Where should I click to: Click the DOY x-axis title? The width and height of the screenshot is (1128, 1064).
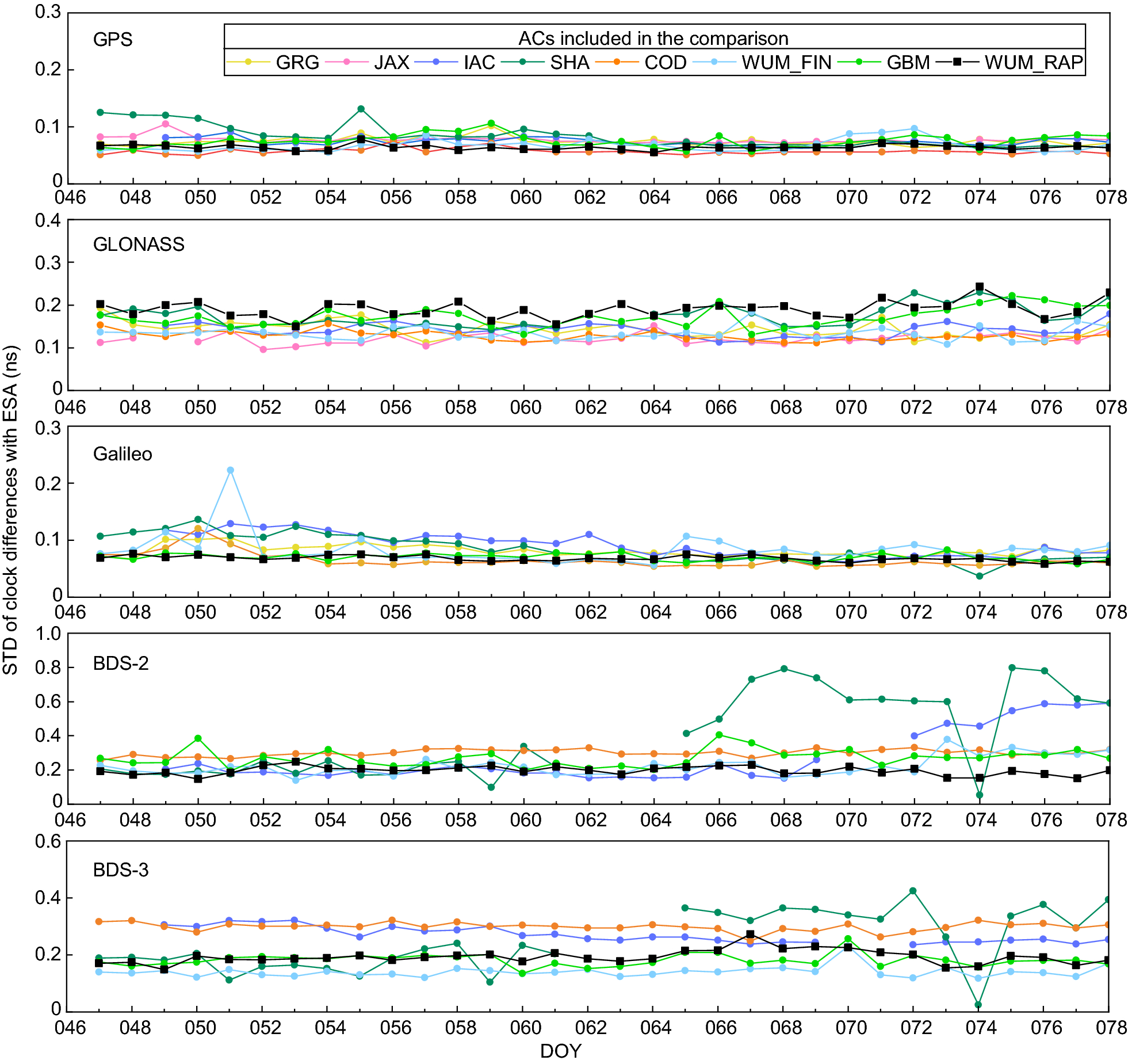coord(561,1051)
